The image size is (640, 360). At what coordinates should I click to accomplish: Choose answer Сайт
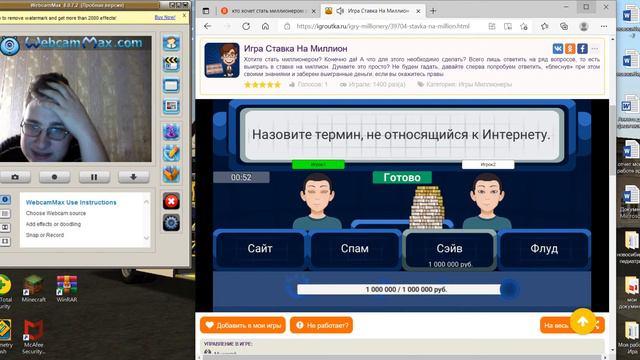coord(260,249)
